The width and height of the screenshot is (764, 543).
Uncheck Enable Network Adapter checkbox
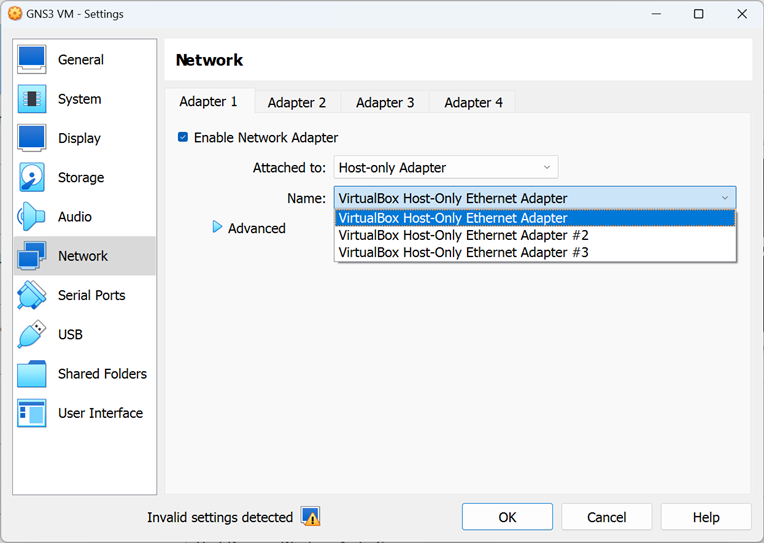pyautogui.click(x=183, y=137)
